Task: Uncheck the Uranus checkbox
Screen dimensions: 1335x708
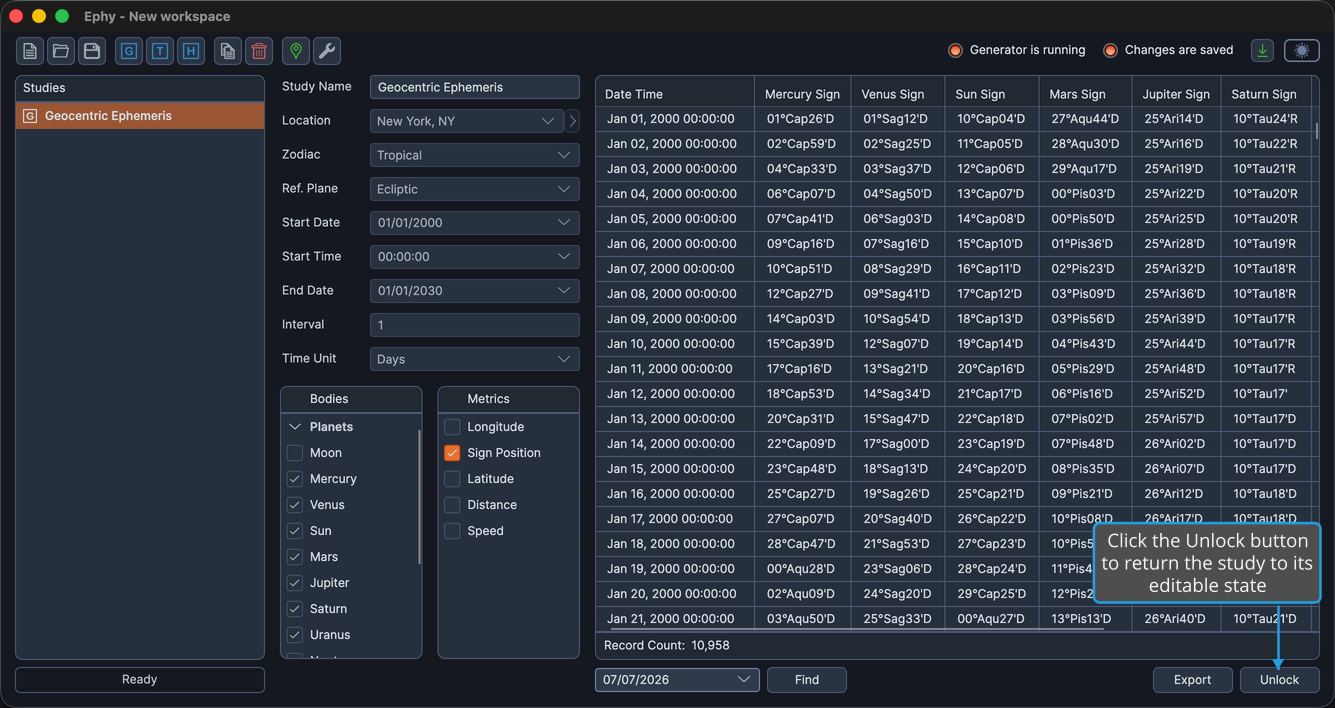Action: point(295,635)
